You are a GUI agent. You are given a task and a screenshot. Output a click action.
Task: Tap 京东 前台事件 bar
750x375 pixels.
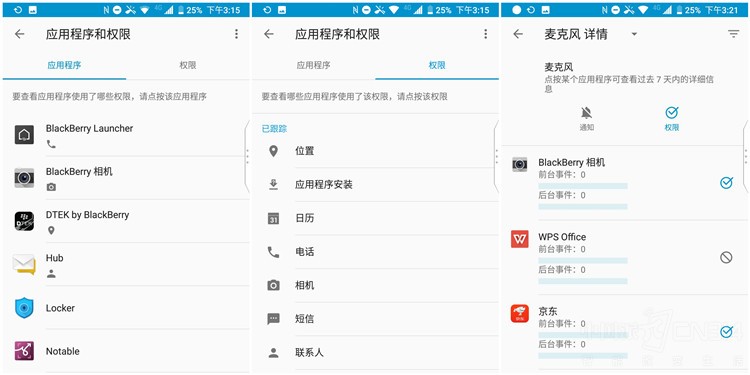click(583, 335)
